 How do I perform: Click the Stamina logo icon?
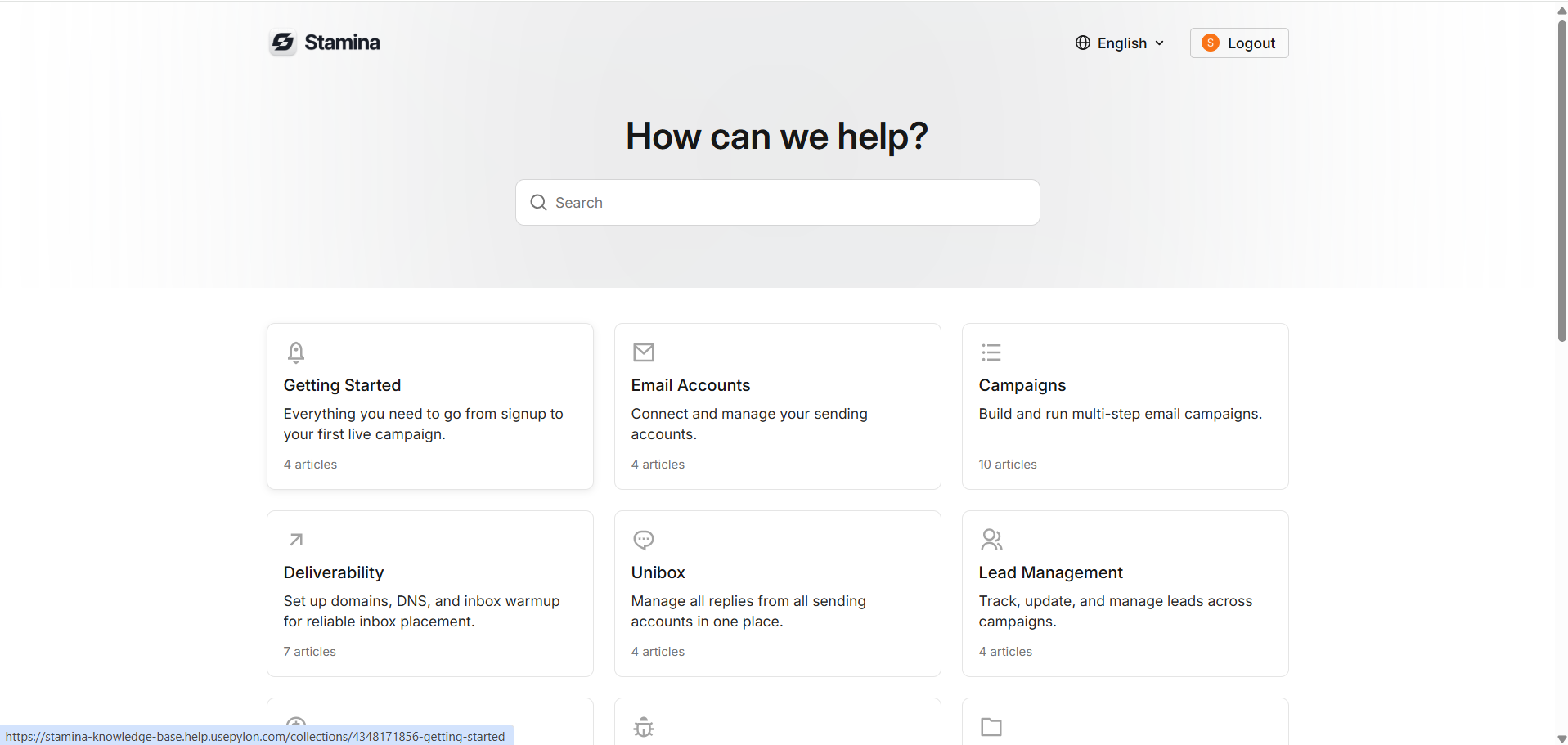tap(283, 43)
